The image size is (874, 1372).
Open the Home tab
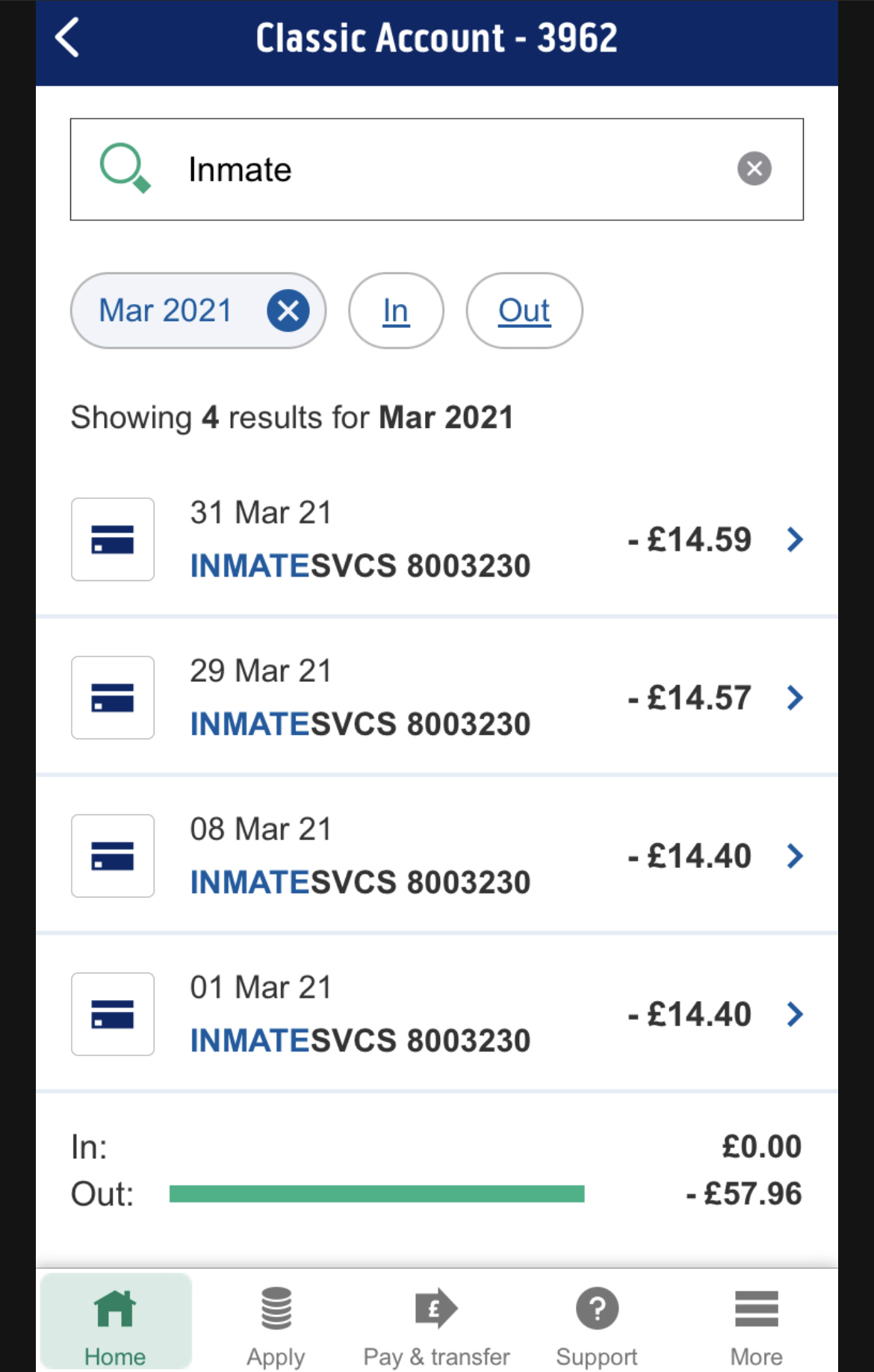[x=115, y=1323]
